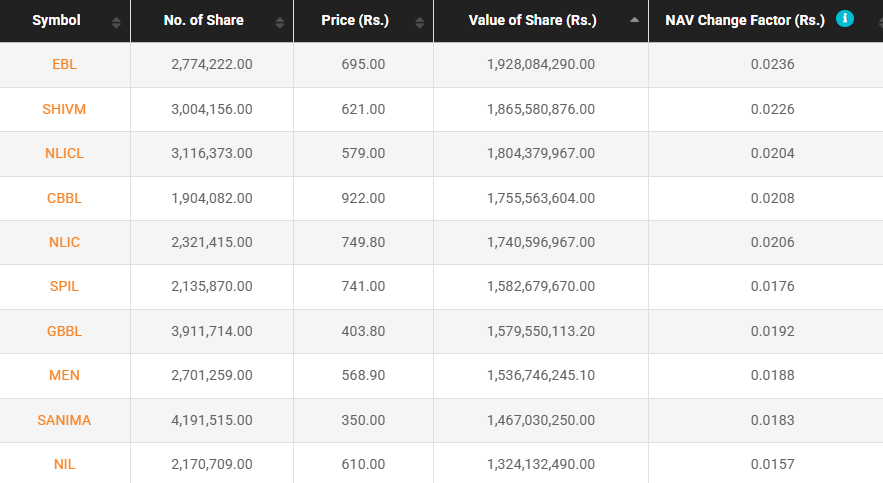883x483 pixels.
Task: Sort by Symbol column arrows
Action: click(116, 23)
